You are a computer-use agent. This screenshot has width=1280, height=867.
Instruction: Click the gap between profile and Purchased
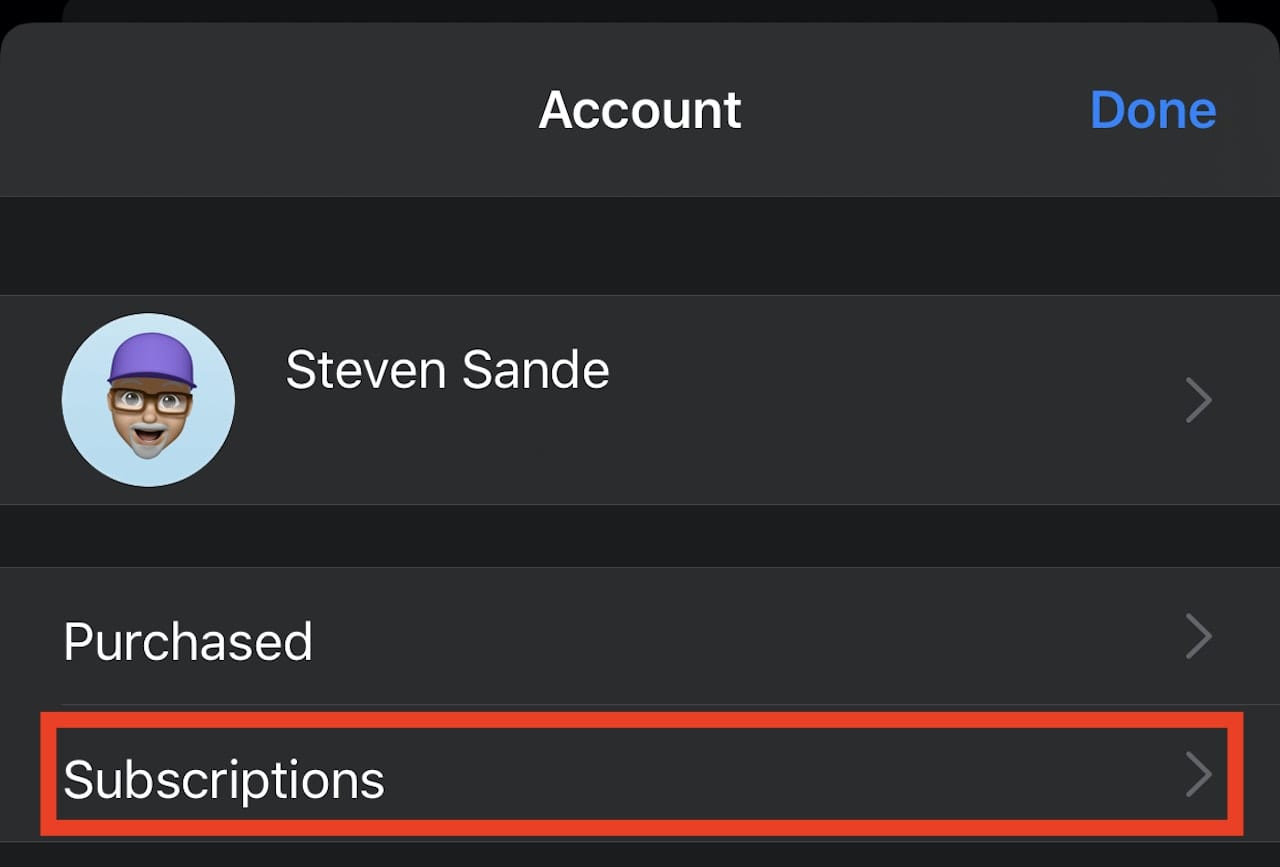[640, 536]
